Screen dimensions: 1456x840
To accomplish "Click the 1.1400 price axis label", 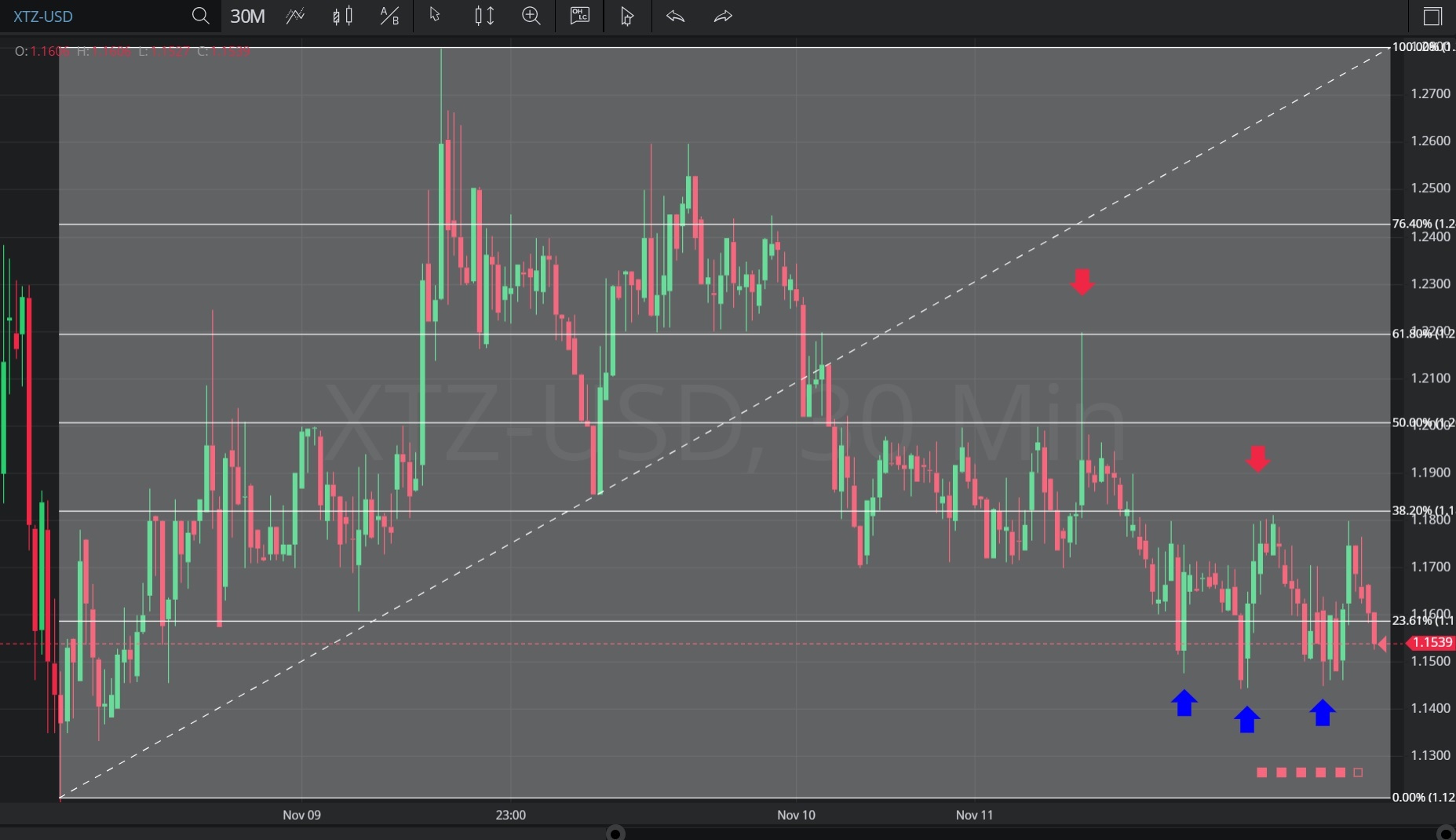I will [1430, 708].
